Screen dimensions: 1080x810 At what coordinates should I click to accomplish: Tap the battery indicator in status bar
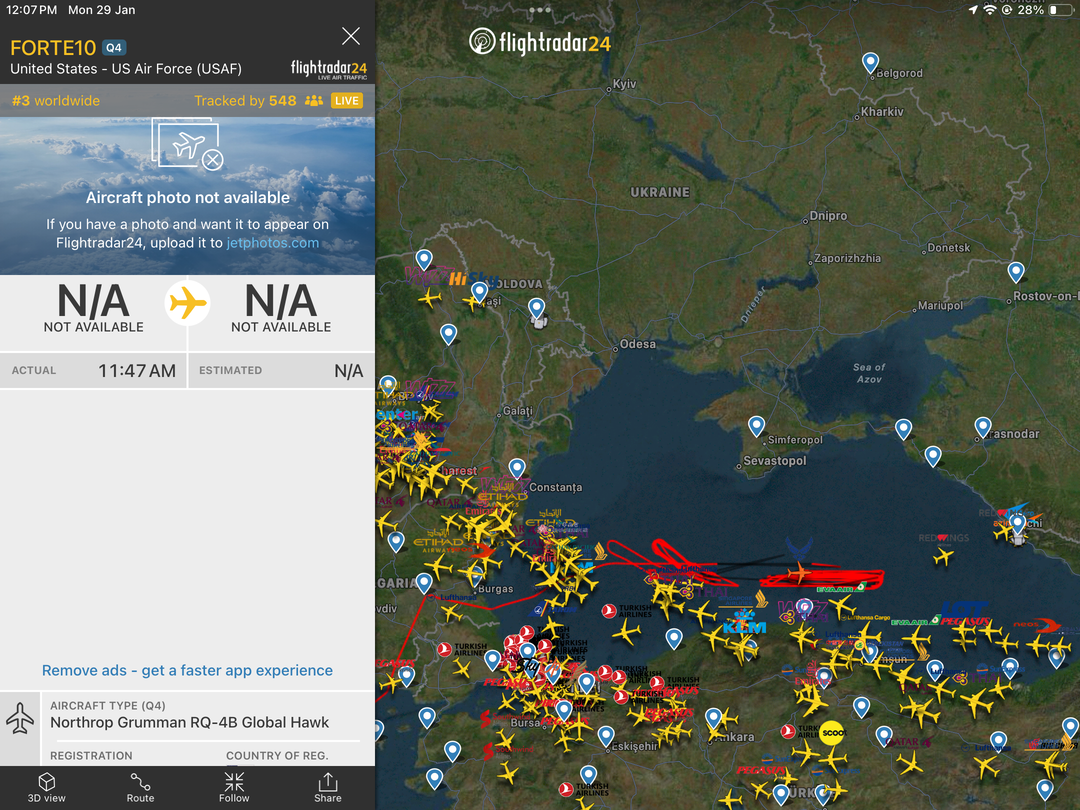[x=1060, y=10]
